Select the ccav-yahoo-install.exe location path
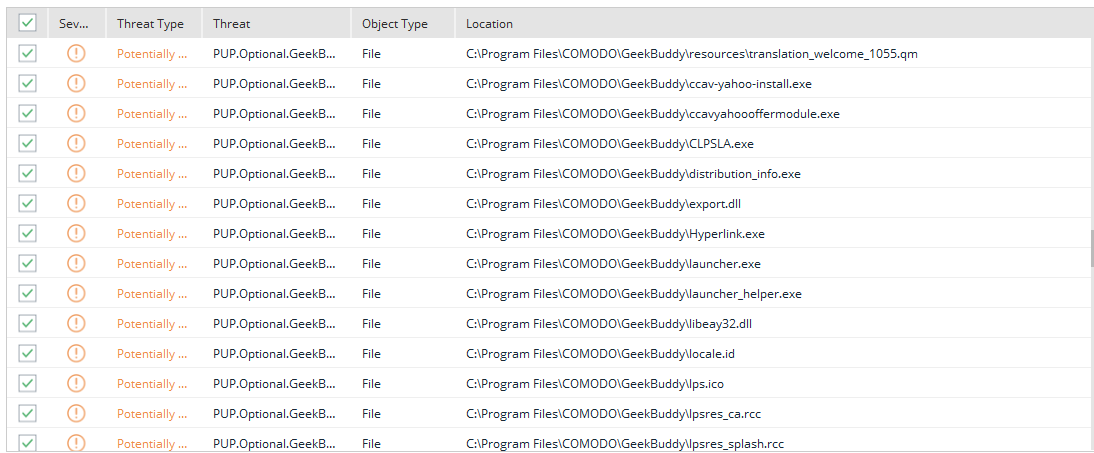The width and height of the screenshot is (1094, 453). 638,84
